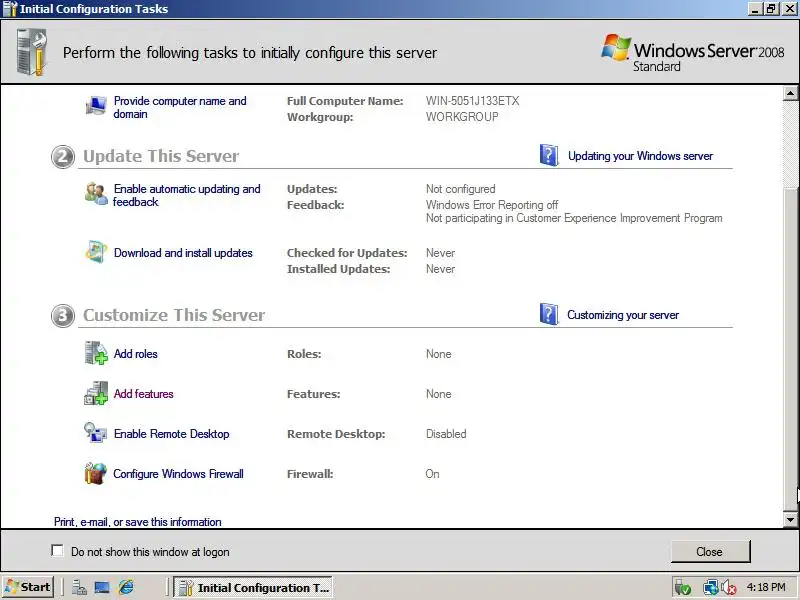Open Download and install updates link
The width and height of the screenshot is (800, 600).
183,253
